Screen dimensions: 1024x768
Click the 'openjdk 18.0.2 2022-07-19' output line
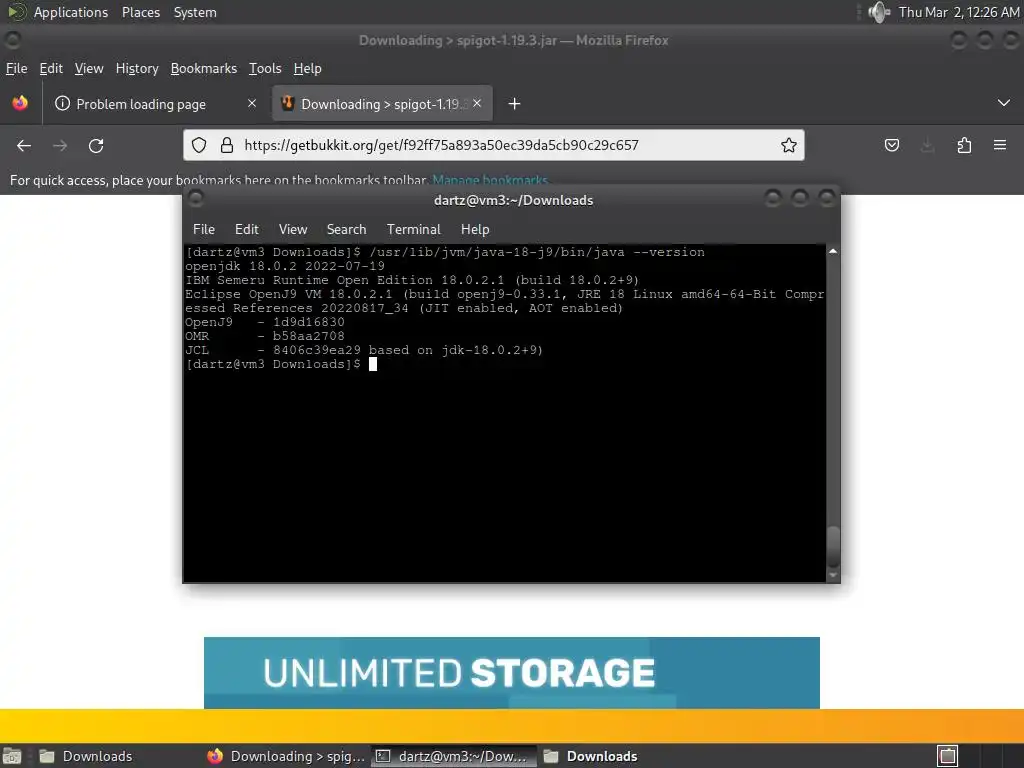[285, 266]
